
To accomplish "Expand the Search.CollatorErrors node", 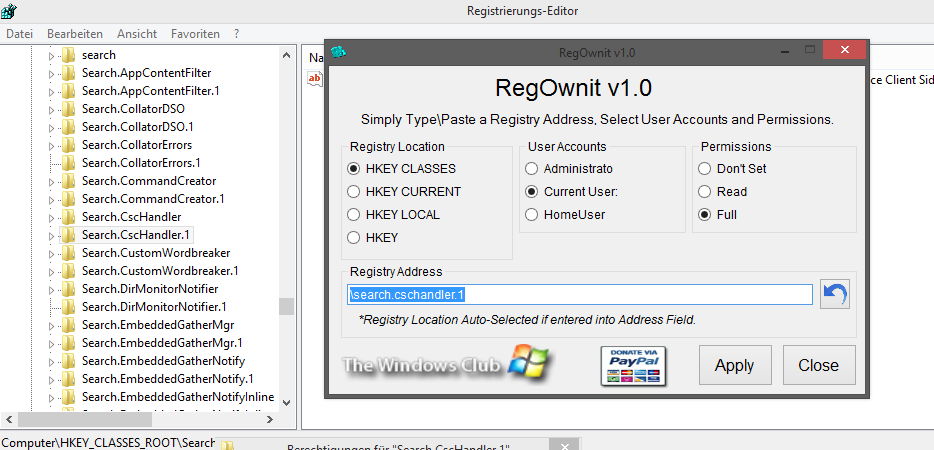I will coord(51,145).
